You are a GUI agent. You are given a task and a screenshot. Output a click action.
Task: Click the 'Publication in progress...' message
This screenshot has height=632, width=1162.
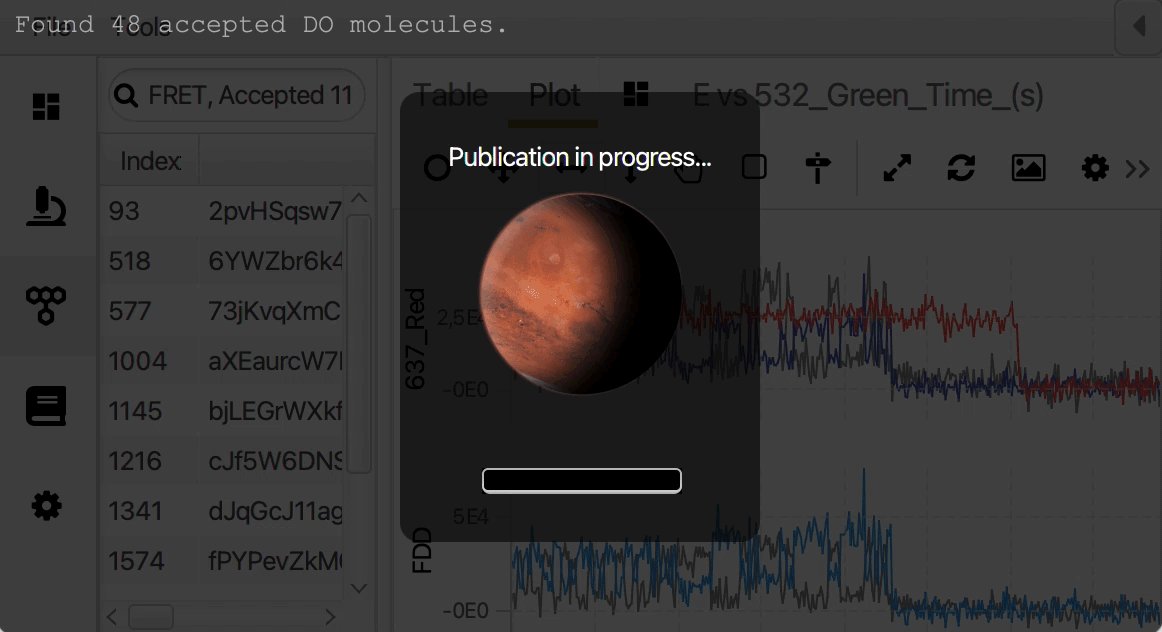[x=580, y=157]
